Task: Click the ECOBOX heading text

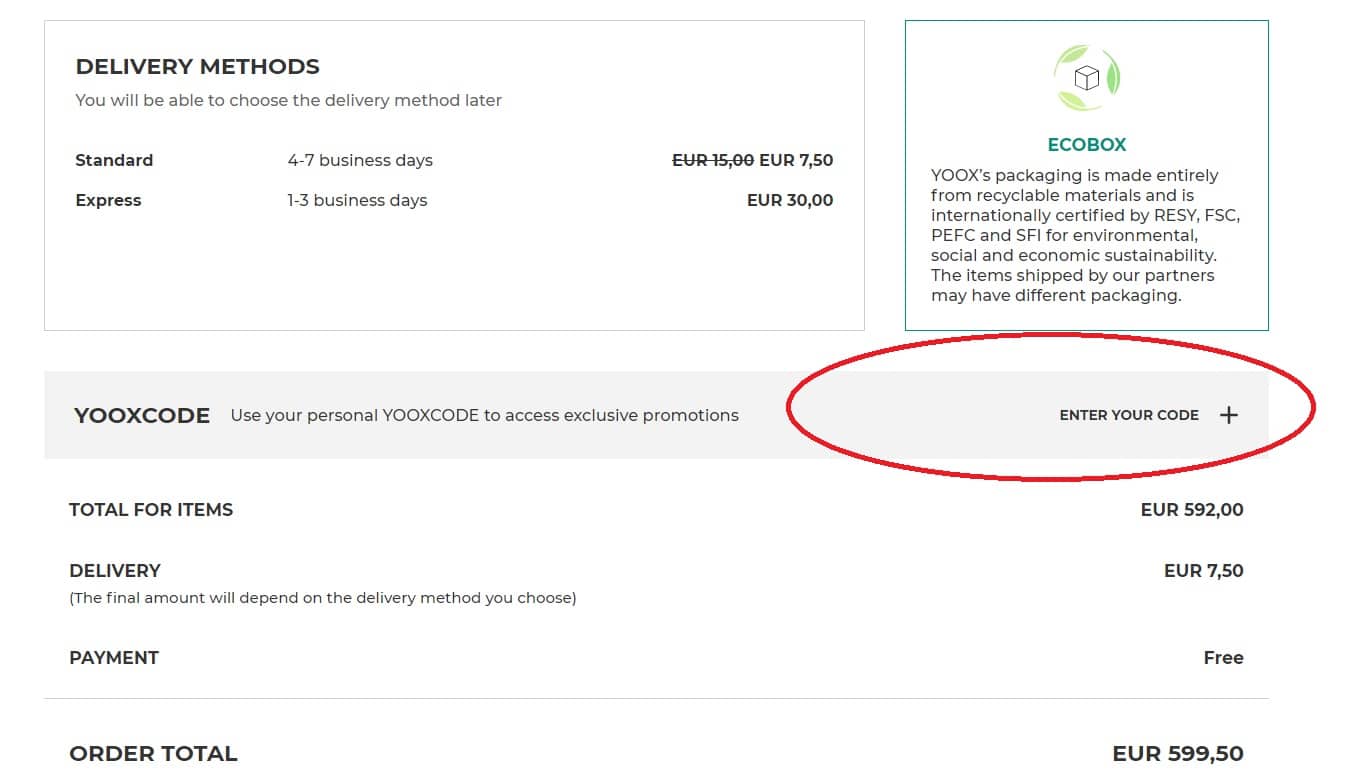Action: click(1086, 144)
